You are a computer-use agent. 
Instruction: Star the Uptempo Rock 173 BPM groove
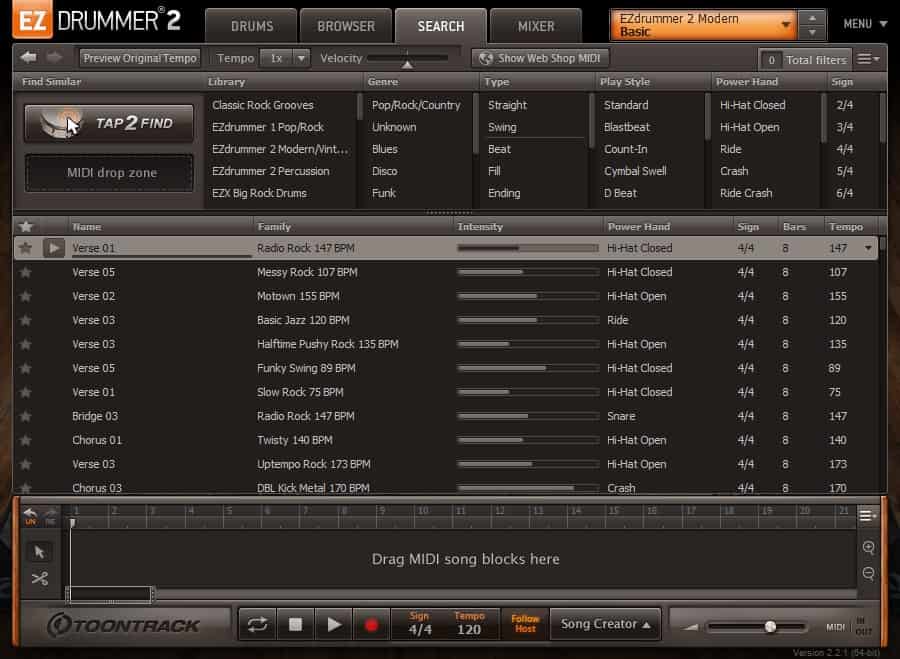point(25,464)
